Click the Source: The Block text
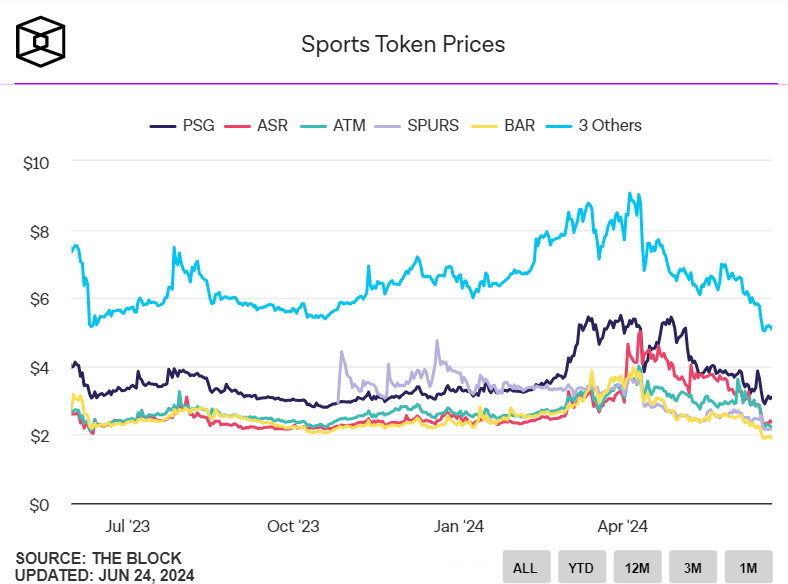This screenshot has height=584, width=788. (99, 558)
